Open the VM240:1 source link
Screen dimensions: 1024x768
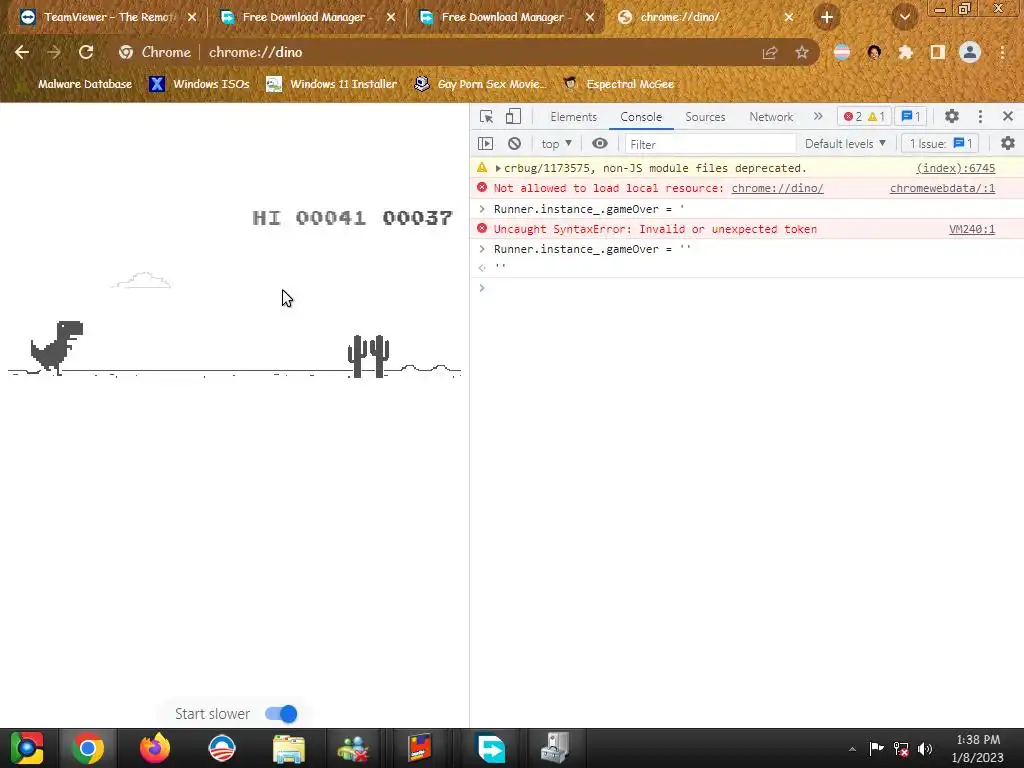coord(972,229)
